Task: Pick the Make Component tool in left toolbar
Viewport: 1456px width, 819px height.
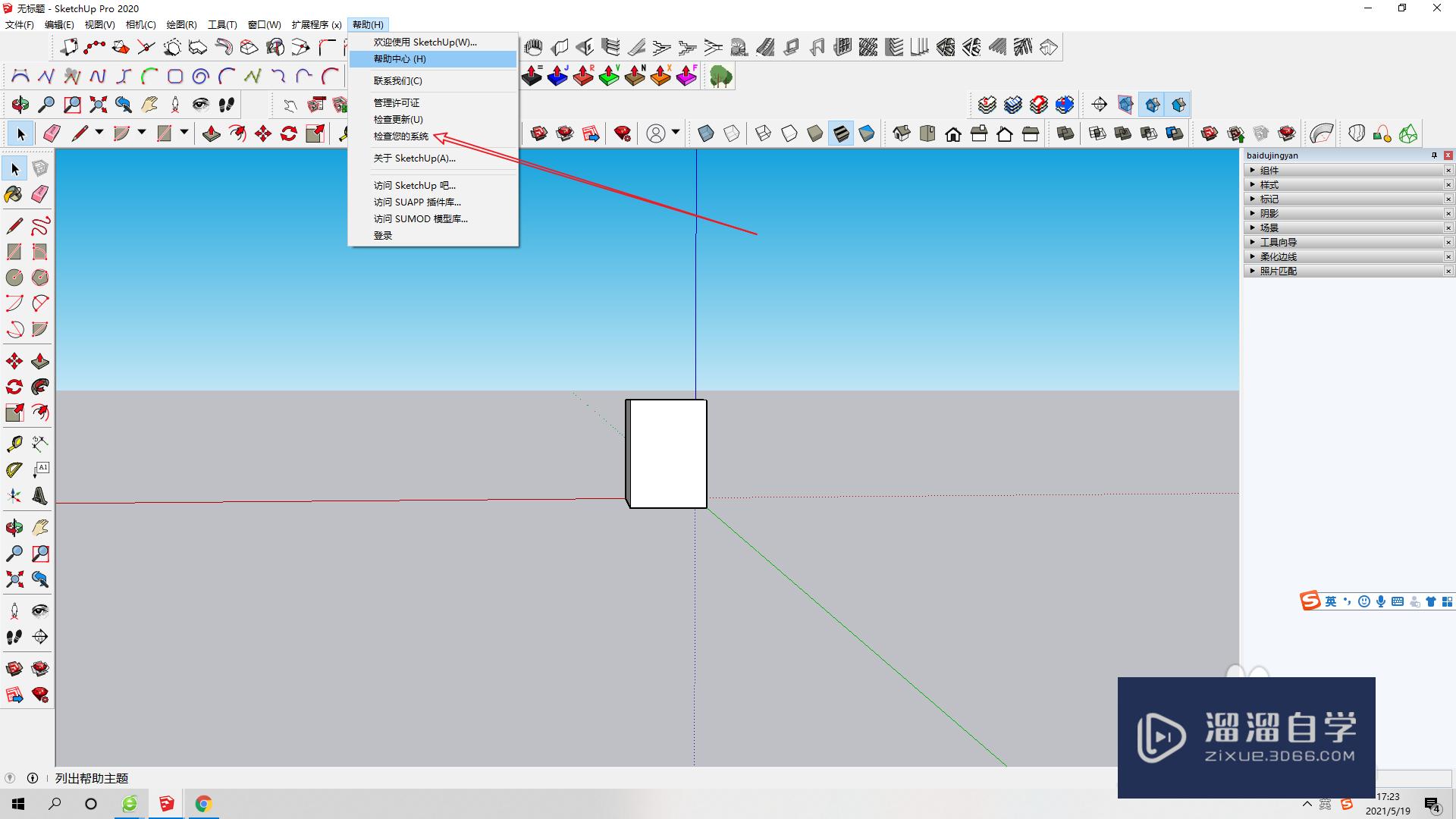Action: pyautogui.click(x=40, y=168)
